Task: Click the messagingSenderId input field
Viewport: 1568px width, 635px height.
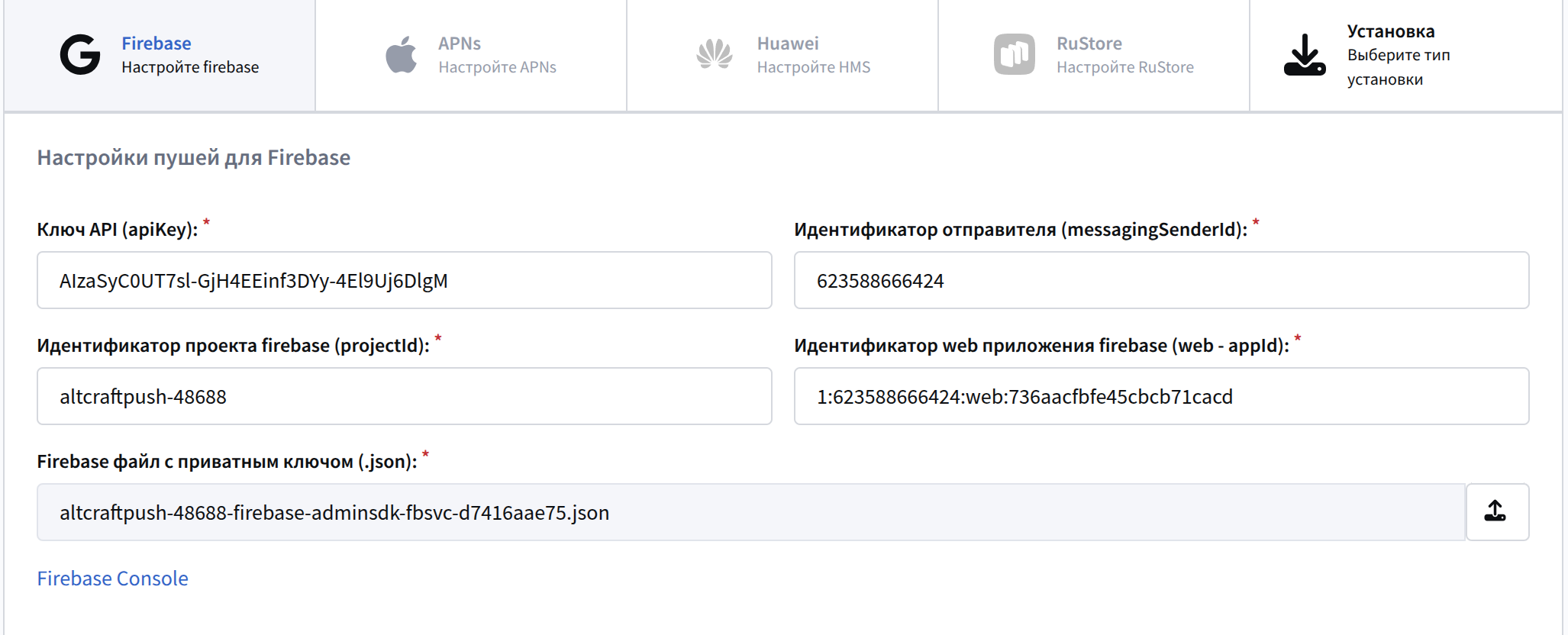Action: click(x=1162, y=280)
